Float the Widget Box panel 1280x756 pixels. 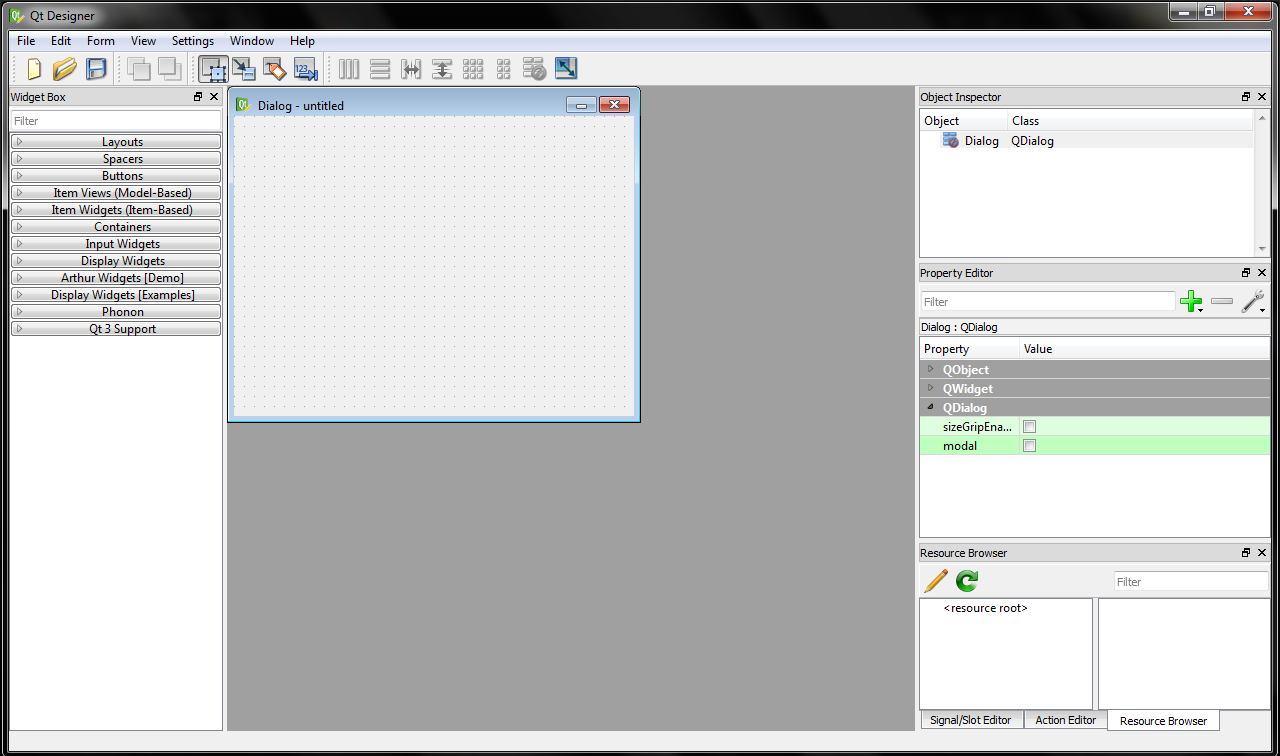pos(198,97)
